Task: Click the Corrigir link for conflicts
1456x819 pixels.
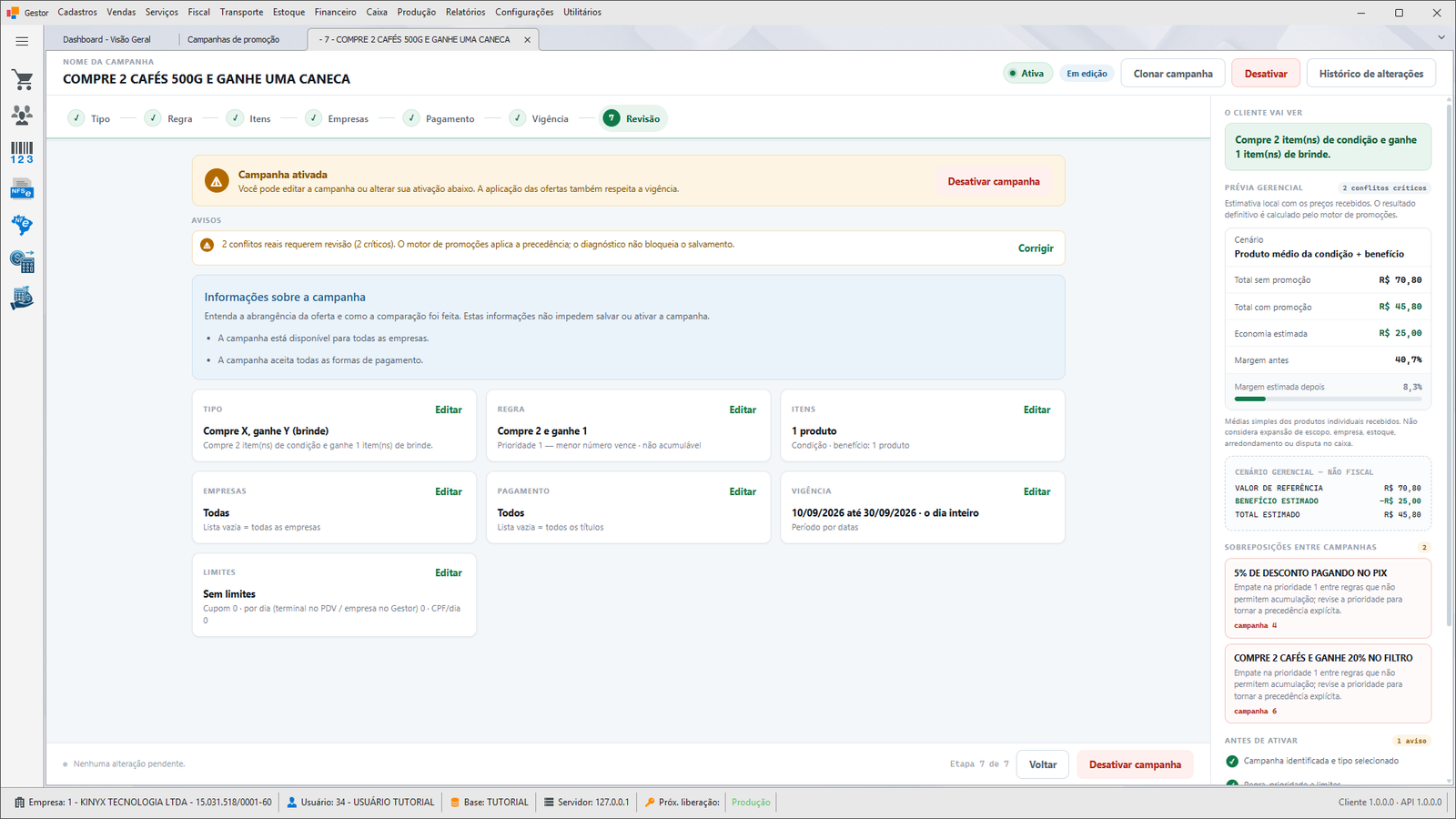Action: (1036, 248)
